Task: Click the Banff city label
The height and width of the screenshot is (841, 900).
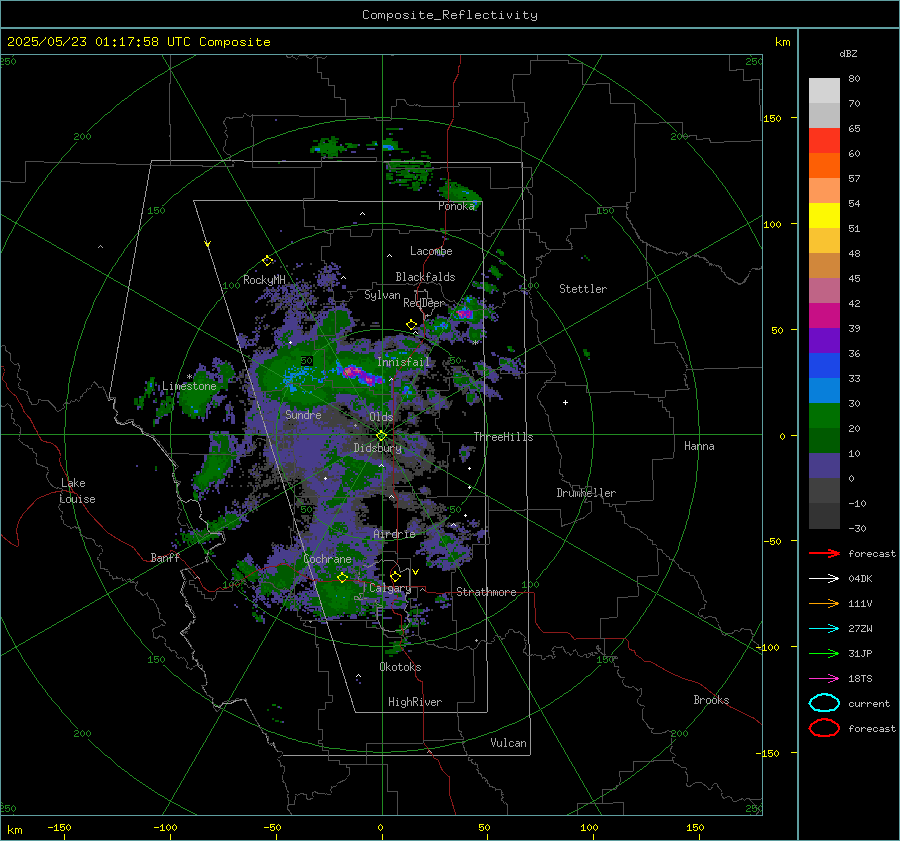Action: pos(165,557)
